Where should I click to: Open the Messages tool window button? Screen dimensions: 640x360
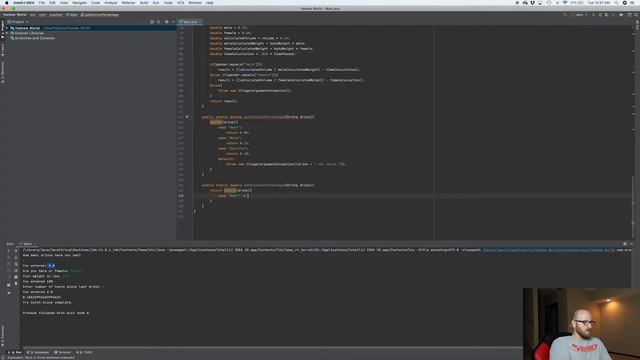coord(38,352)
